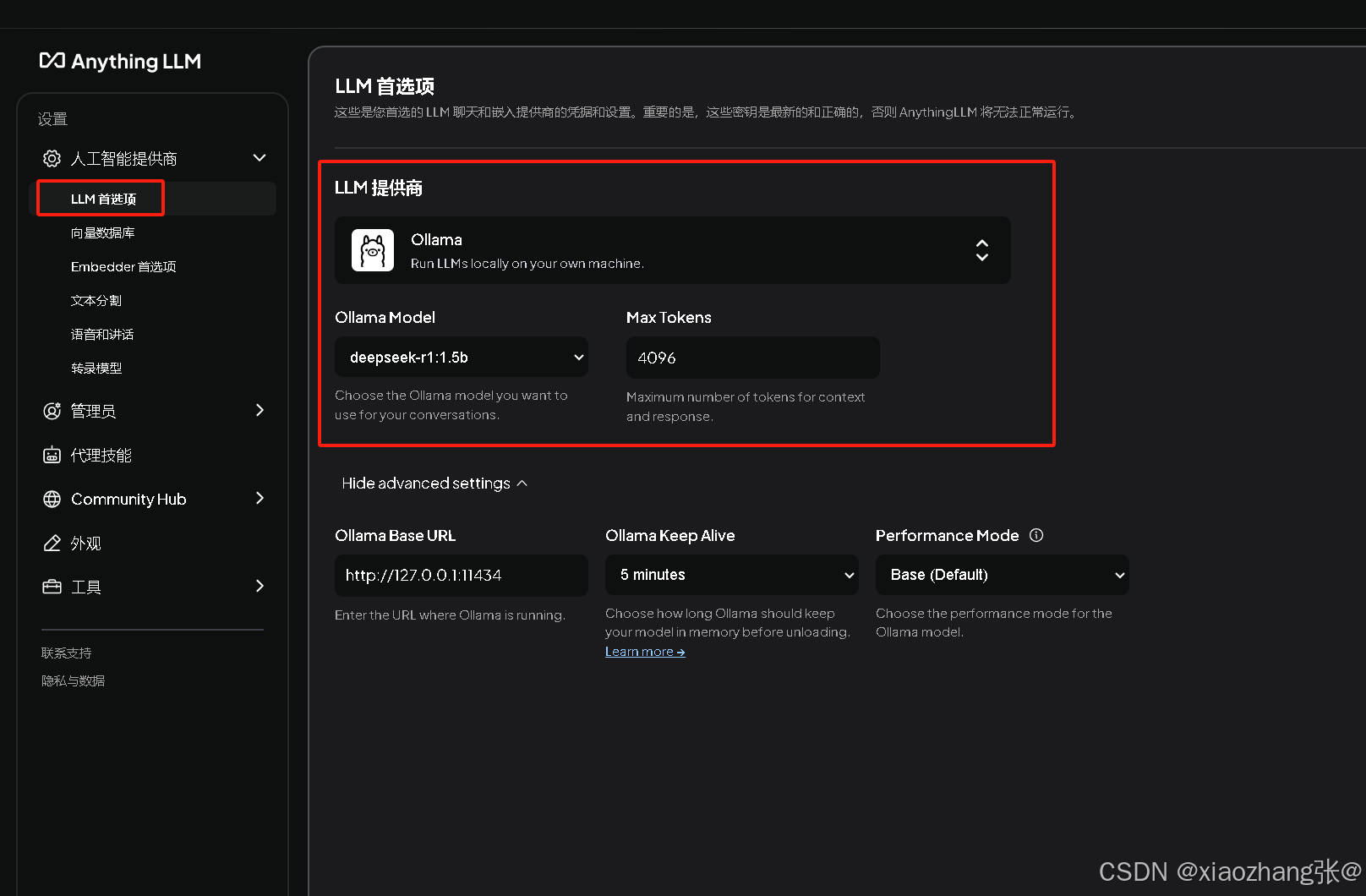The width and height of the screenshot is (1366, 896).
Task: Click the Performance Mode info icon
Action: 1035,535
